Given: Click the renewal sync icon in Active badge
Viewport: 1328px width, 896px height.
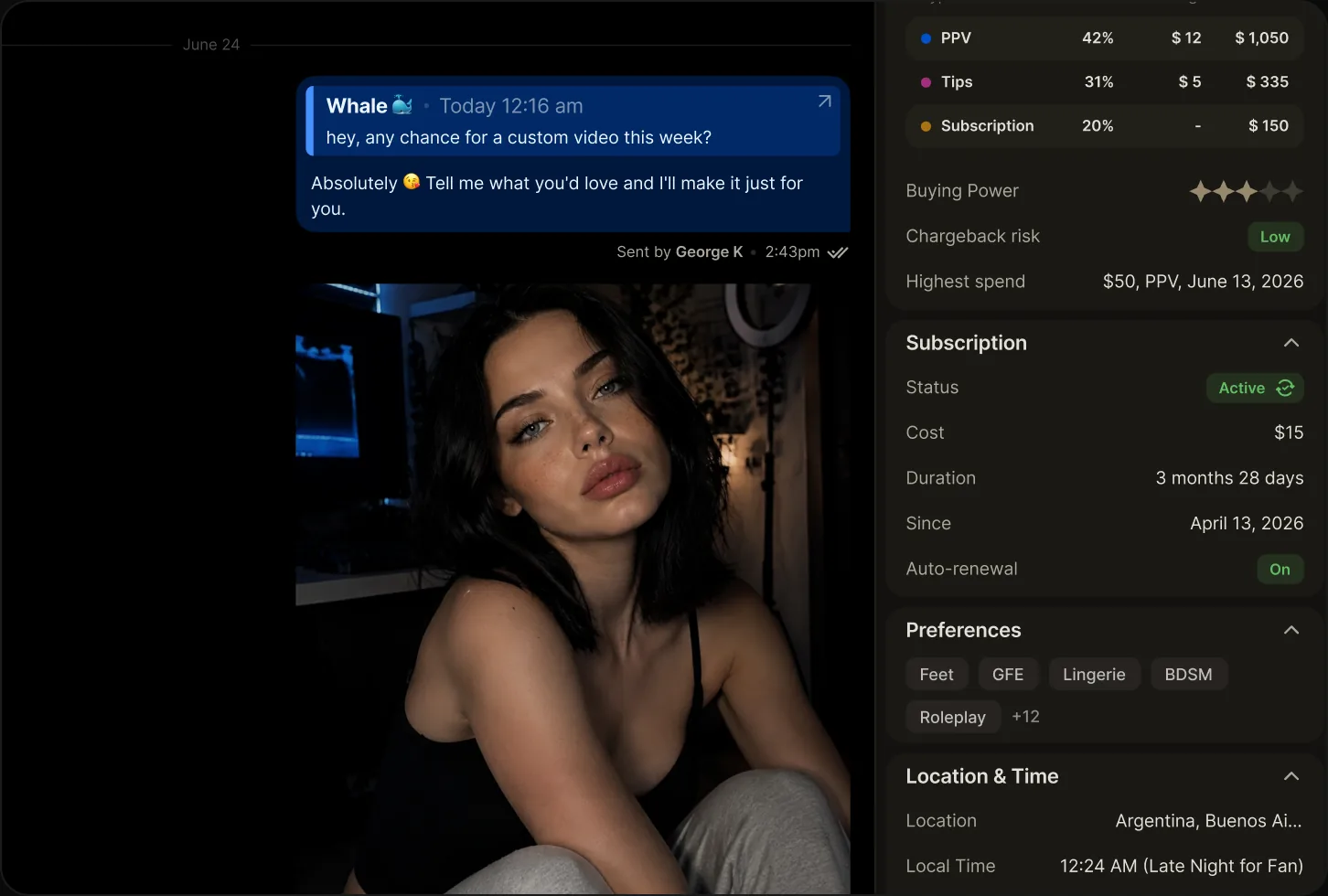Looking at the screenshot, I should coord(1285,388).
